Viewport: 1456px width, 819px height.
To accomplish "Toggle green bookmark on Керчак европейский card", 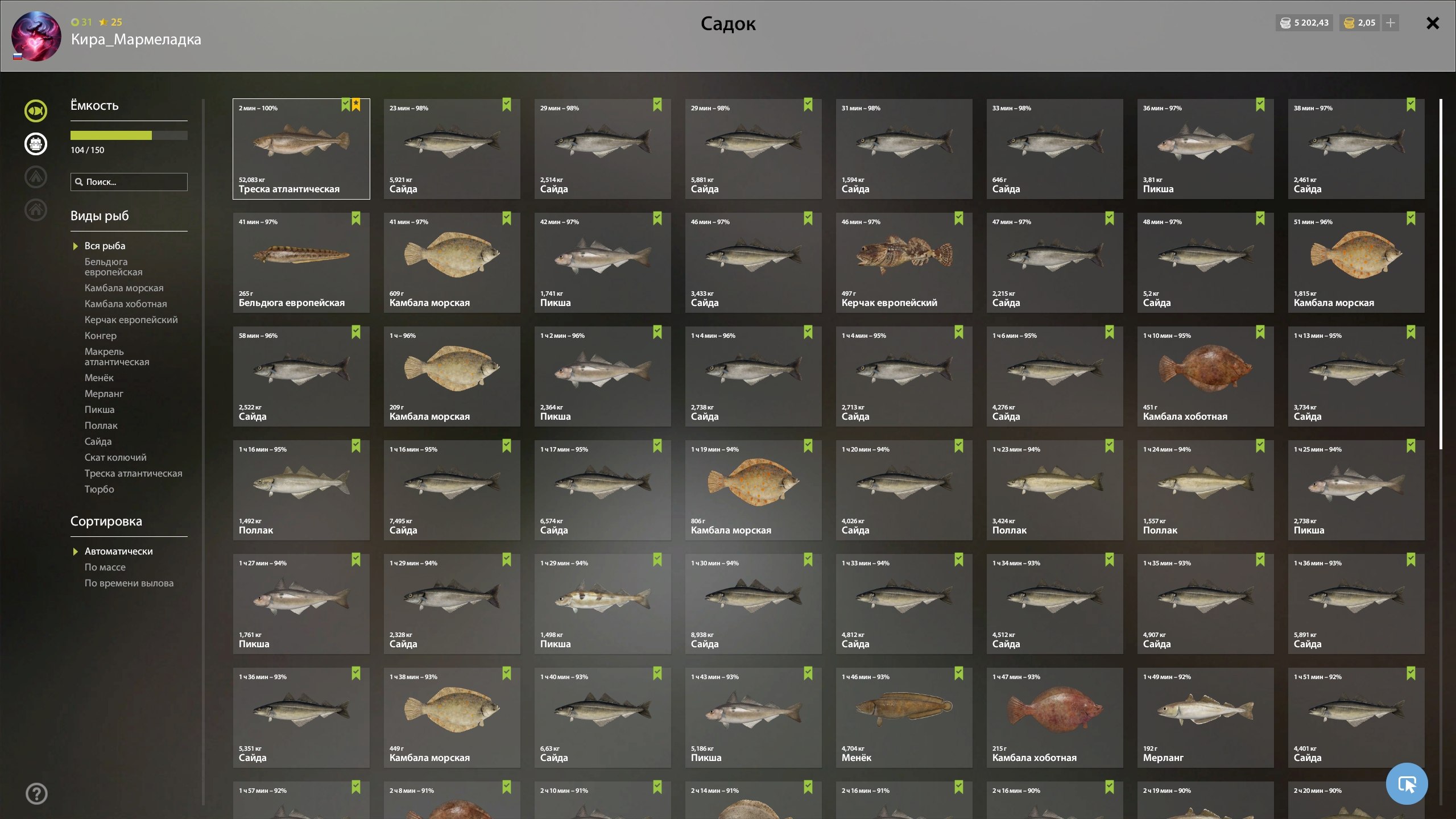I will pyautogui.click(x=959, y=218).
